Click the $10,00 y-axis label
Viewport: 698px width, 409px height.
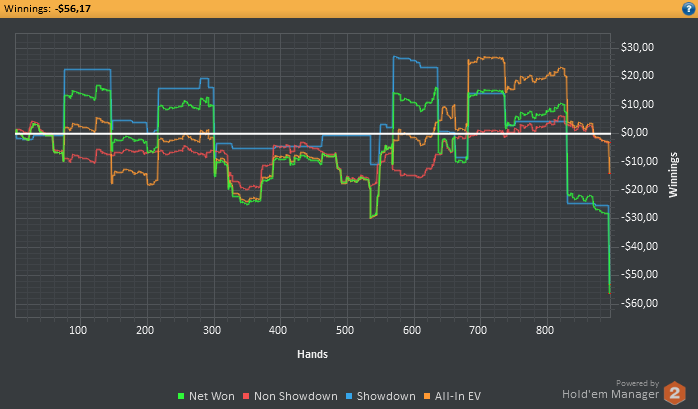click(x=637, y=104)
